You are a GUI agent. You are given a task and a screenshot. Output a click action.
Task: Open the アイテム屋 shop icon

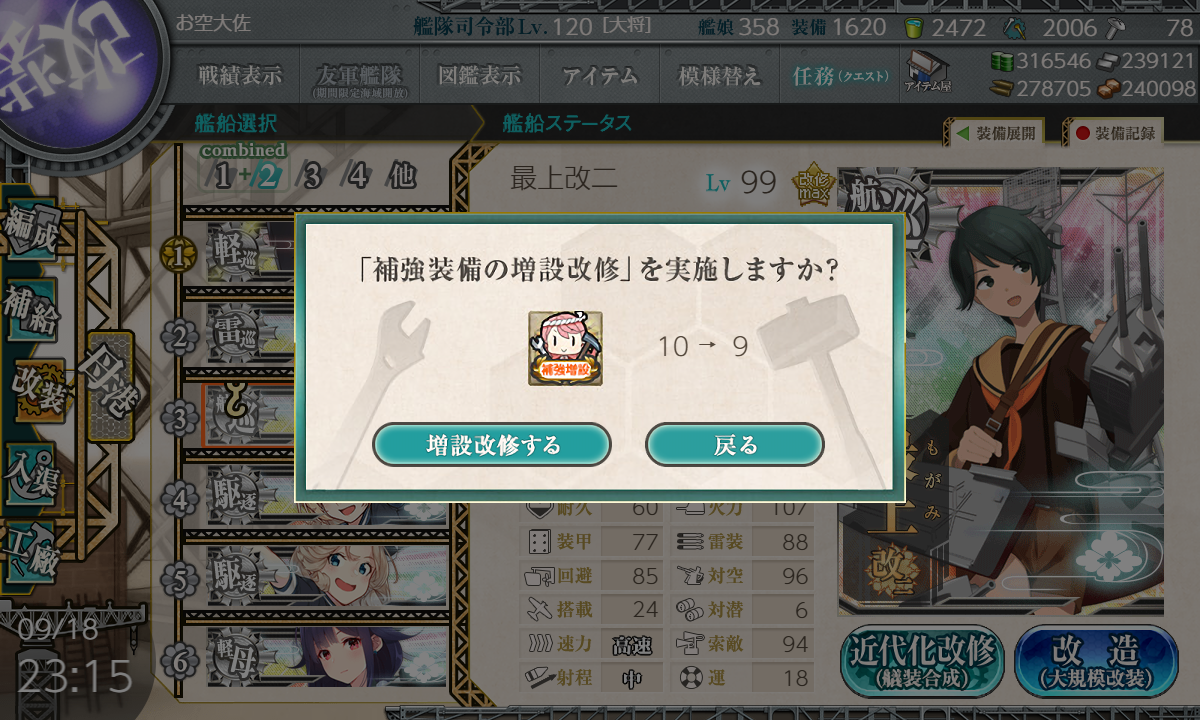(928, 73)
